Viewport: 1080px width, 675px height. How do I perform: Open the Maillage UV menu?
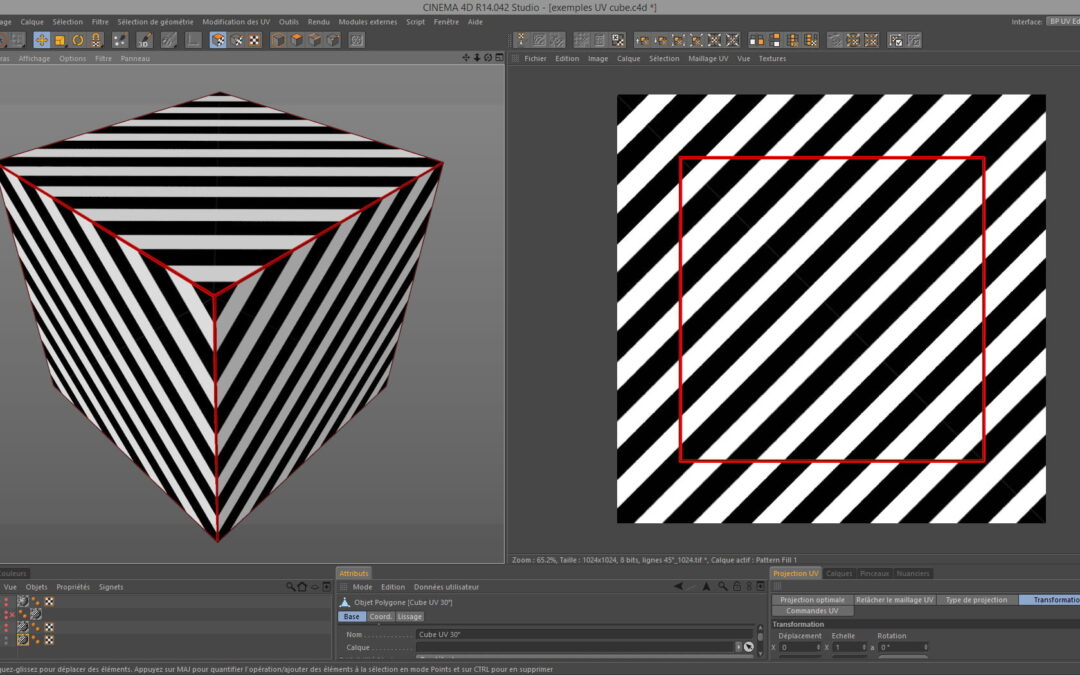pyautogui.click(x=708, y=59)
